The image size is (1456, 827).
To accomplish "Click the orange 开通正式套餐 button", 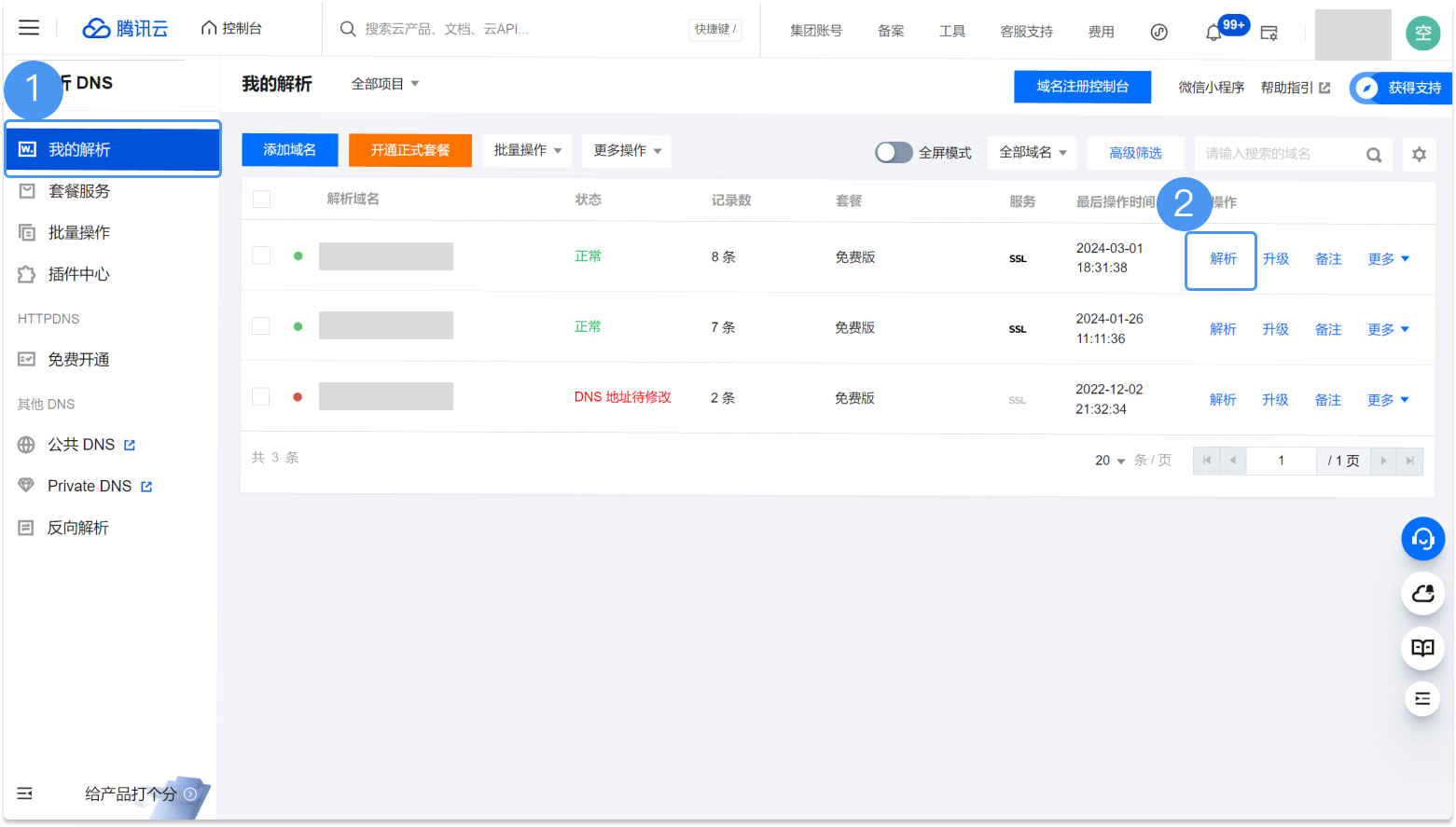I will (409, 150).
